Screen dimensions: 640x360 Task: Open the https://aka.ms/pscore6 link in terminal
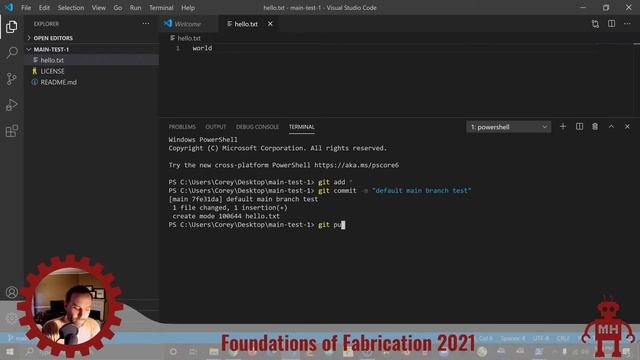356,165
